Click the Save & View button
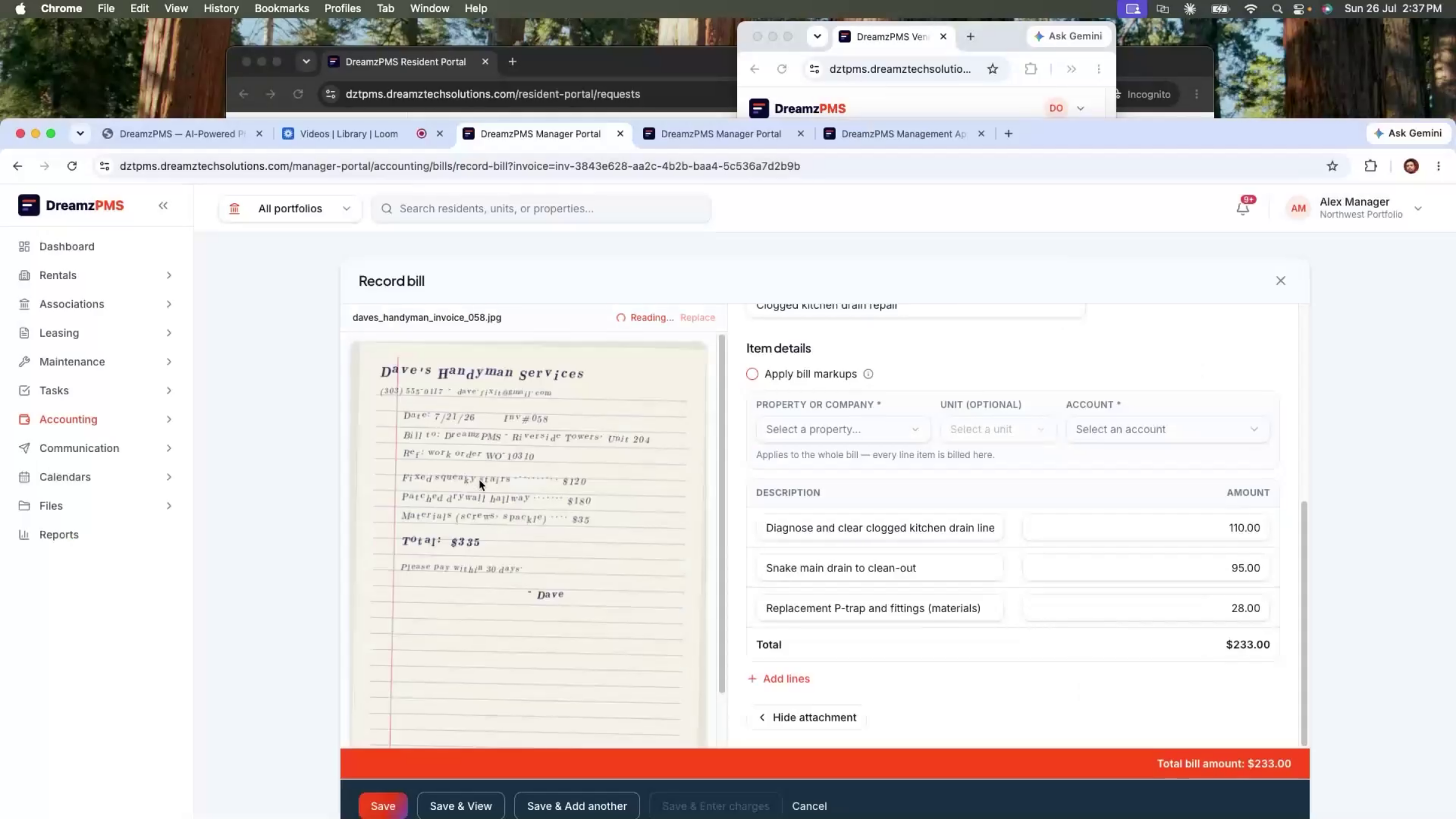The height and width of the screenshot is (819, 1456). [460, 806]
